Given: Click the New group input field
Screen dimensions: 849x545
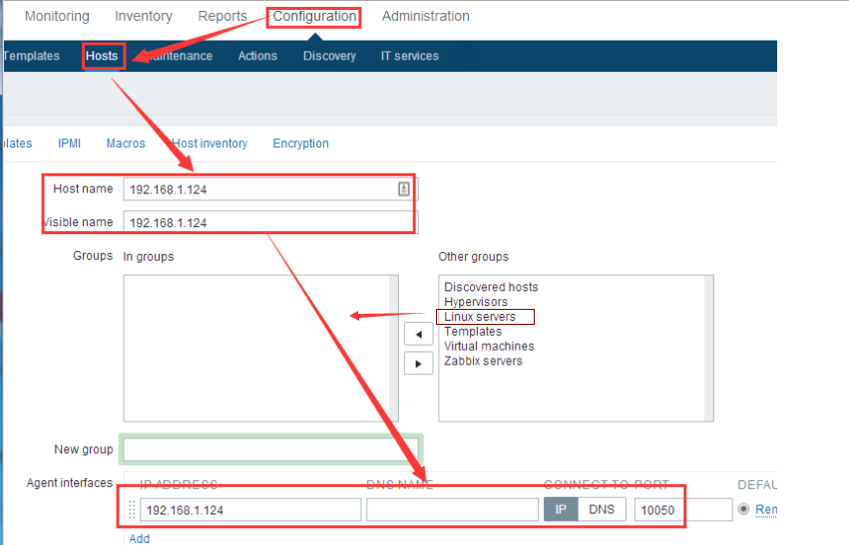Looking at the screenshot, I should point(271,449).
